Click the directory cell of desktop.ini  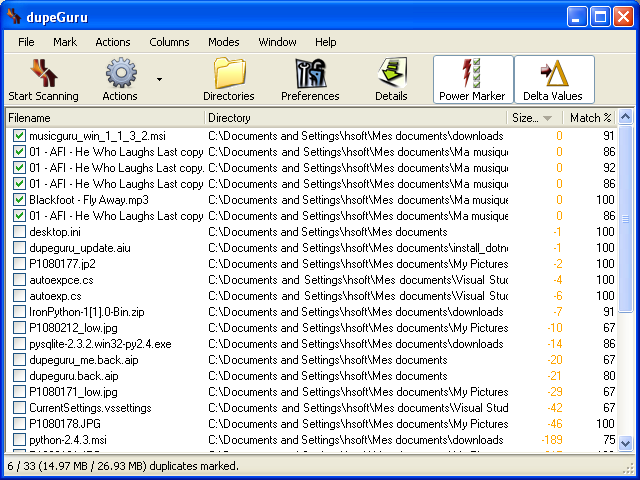point(328,232)
